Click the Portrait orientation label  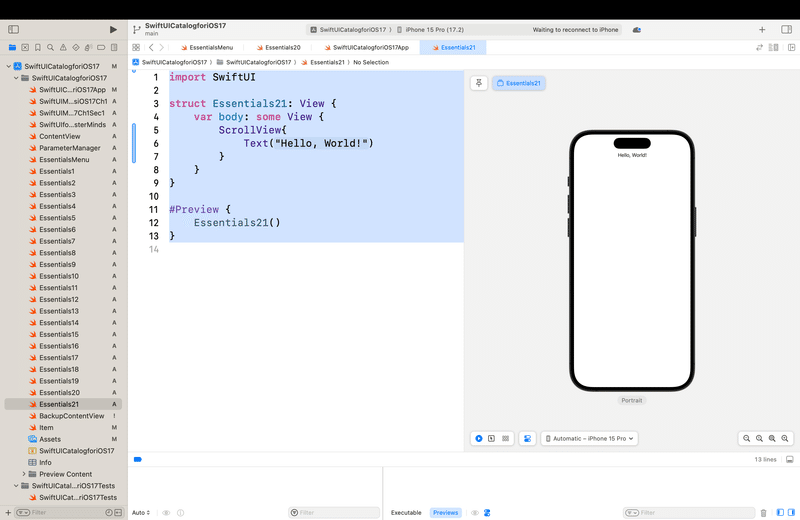[632, 401]
